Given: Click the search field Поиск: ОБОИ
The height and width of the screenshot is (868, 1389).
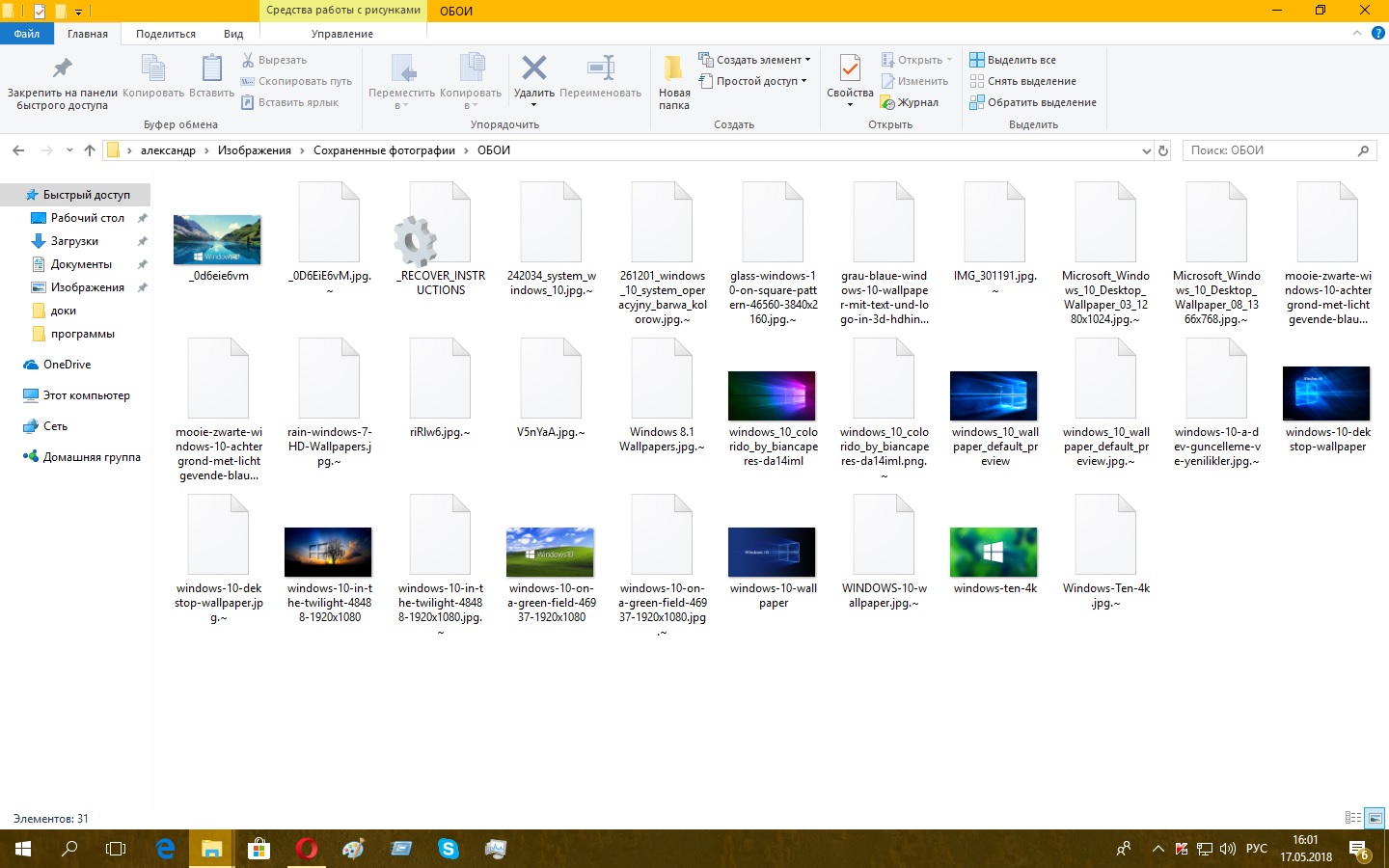Looking at the screenshot, I should click(1268, 150).
